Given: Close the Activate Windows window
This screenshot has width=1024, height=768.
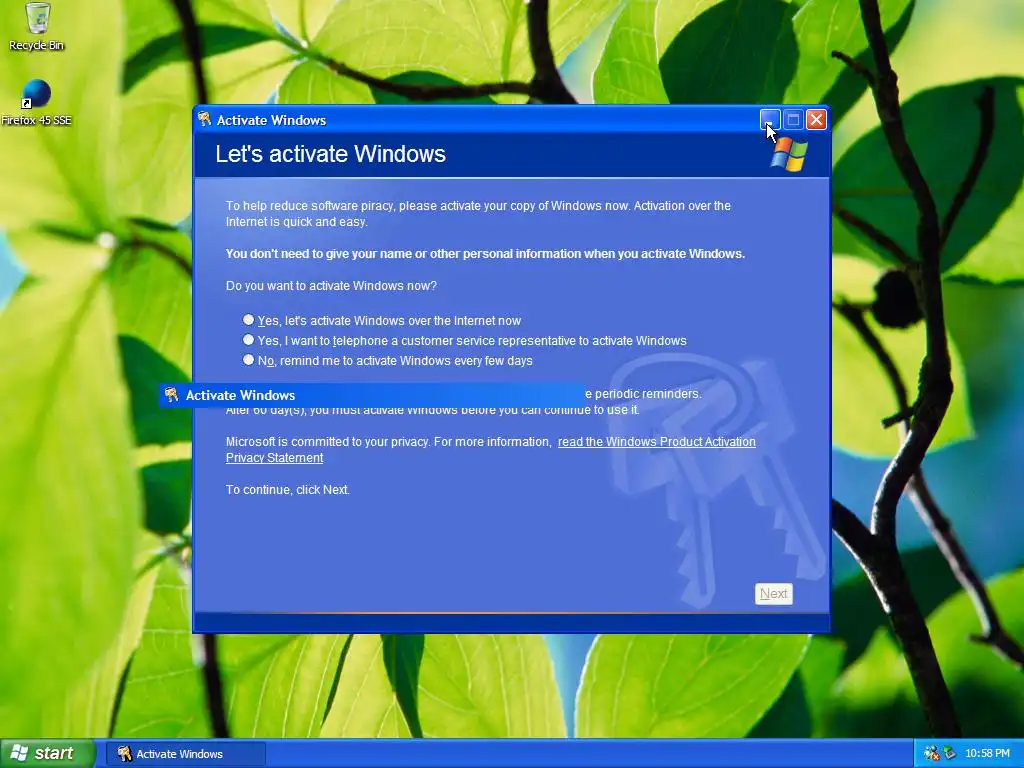Looking at the screenshot, I should click(816, 120).
